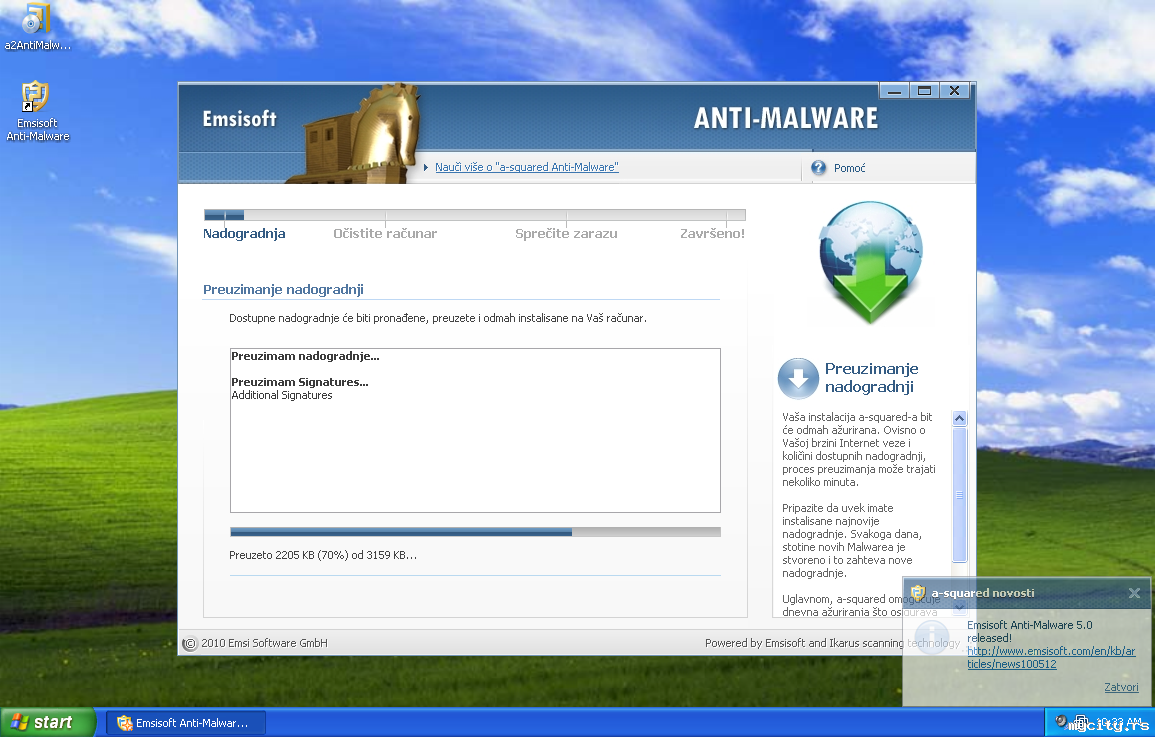Viewport: 1155px width, 737px height.
Task: Click the Emsisoft brand title
Action: click(x=239, y=119)
